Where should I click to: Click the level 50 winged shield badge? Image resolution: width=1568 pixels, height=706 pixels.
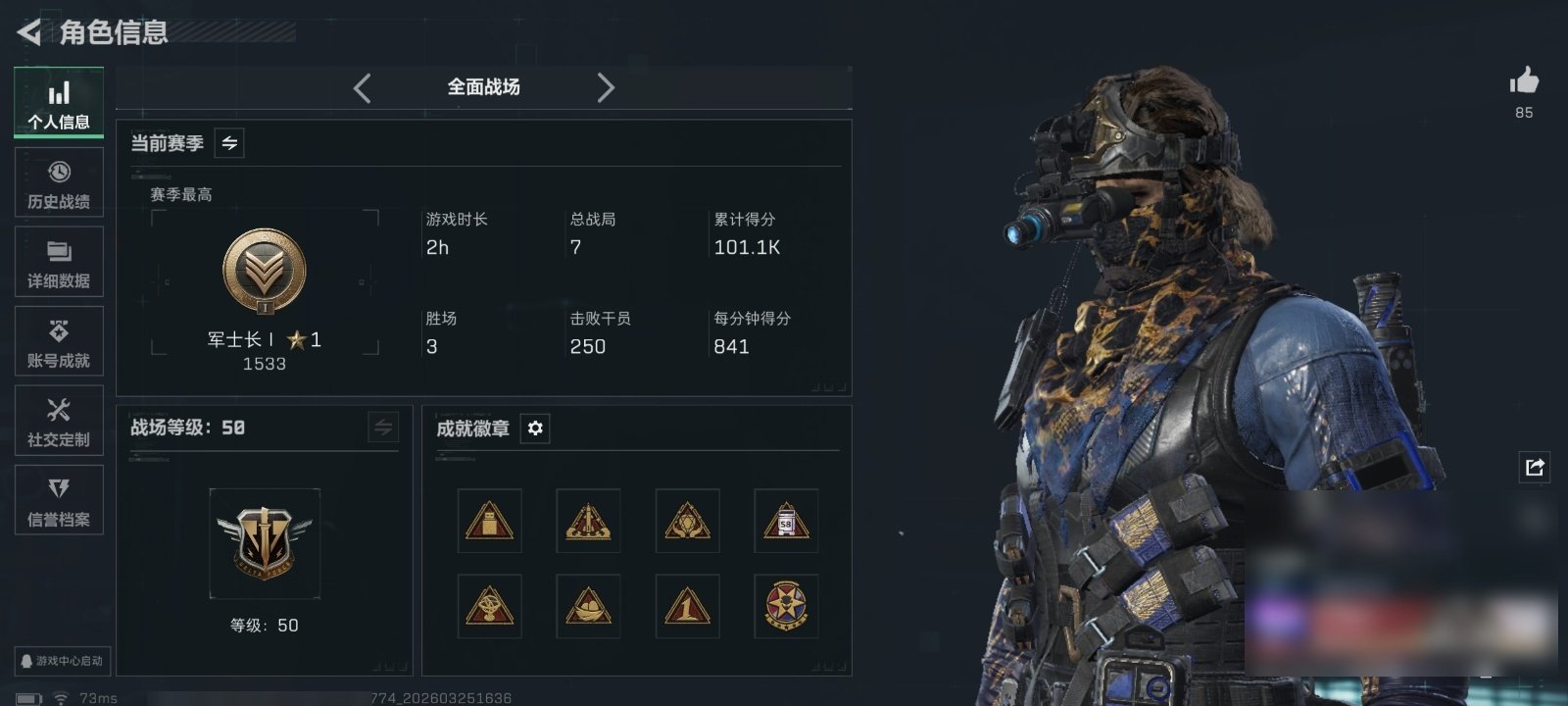(265, 542)
